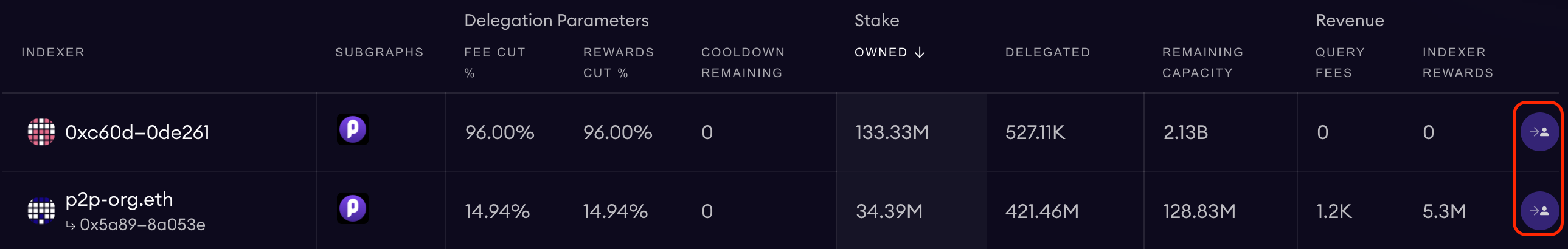The image size is (1568, 249).
Task: Sort by INDEXER REWARDS column header
Action: [x=1458, y=63]
